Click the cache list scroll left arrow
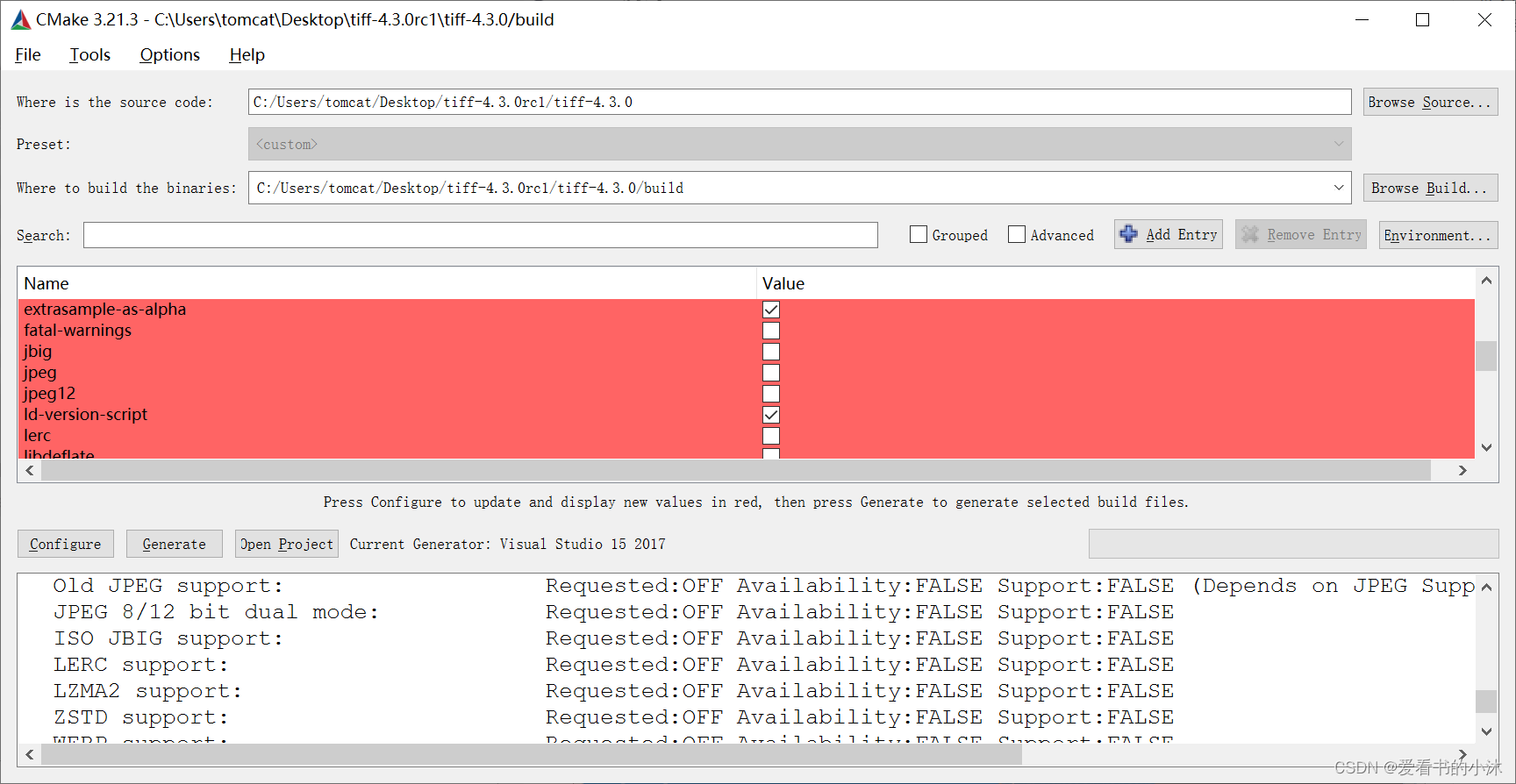The width and height of the screenshot is (1516, 784). coord(30,471)
